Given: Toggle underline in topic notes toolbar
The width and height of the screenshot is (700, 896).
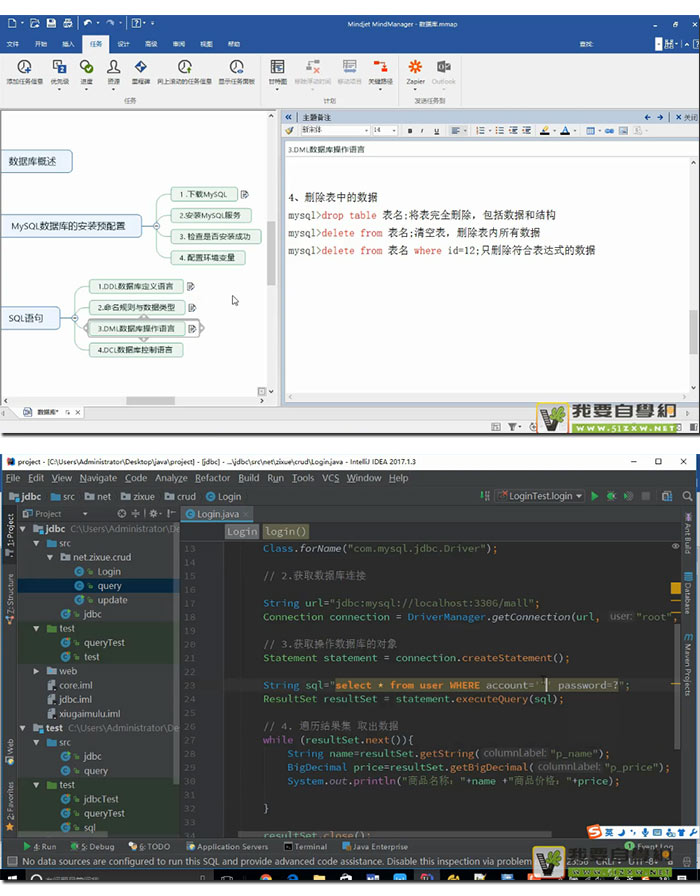Looking at the screenshot, I should pos(437,131).
